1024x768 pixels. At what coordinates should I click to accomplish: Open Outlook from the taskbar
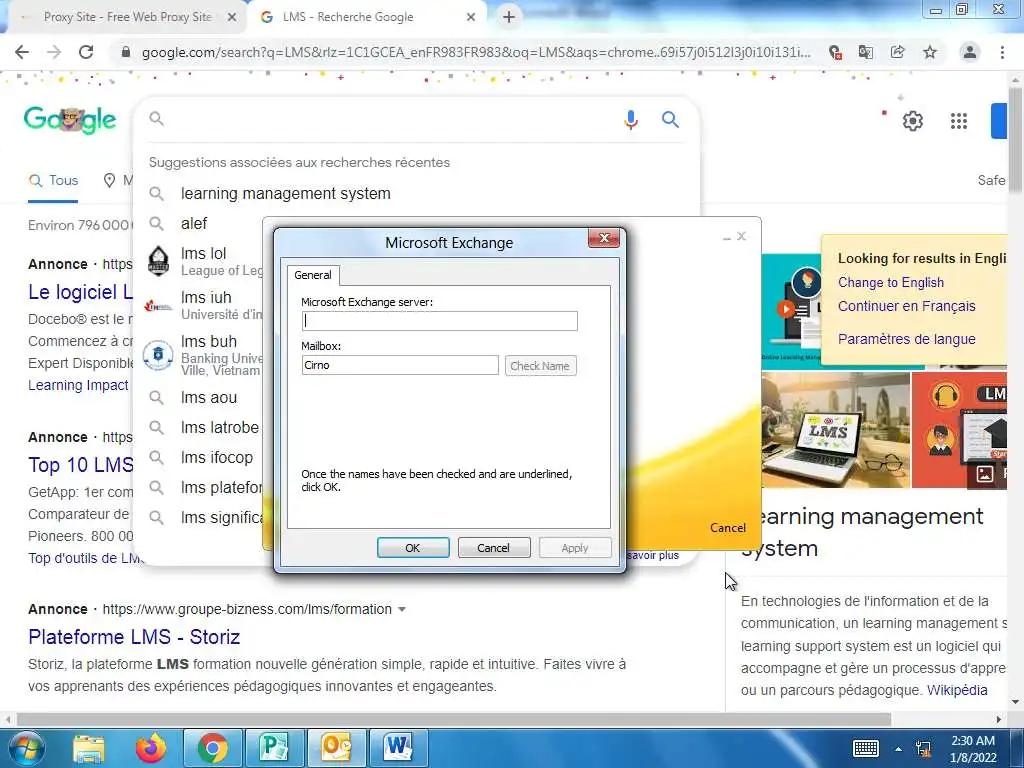pyautogui.click(x=336, y=748)
